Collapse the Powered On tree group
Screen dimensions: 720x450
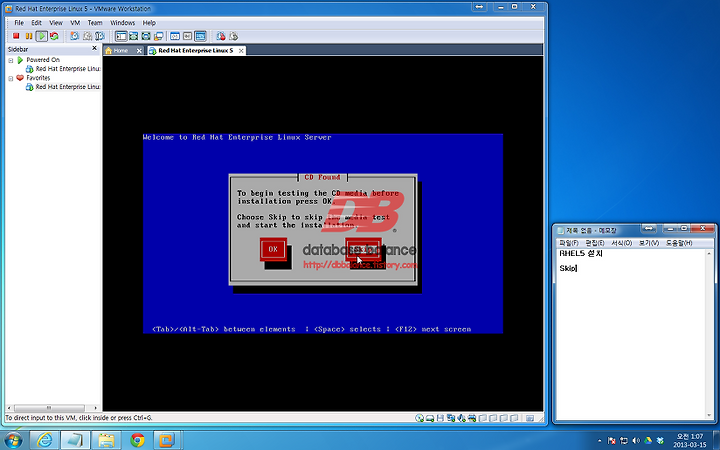(x=11, y=60)
